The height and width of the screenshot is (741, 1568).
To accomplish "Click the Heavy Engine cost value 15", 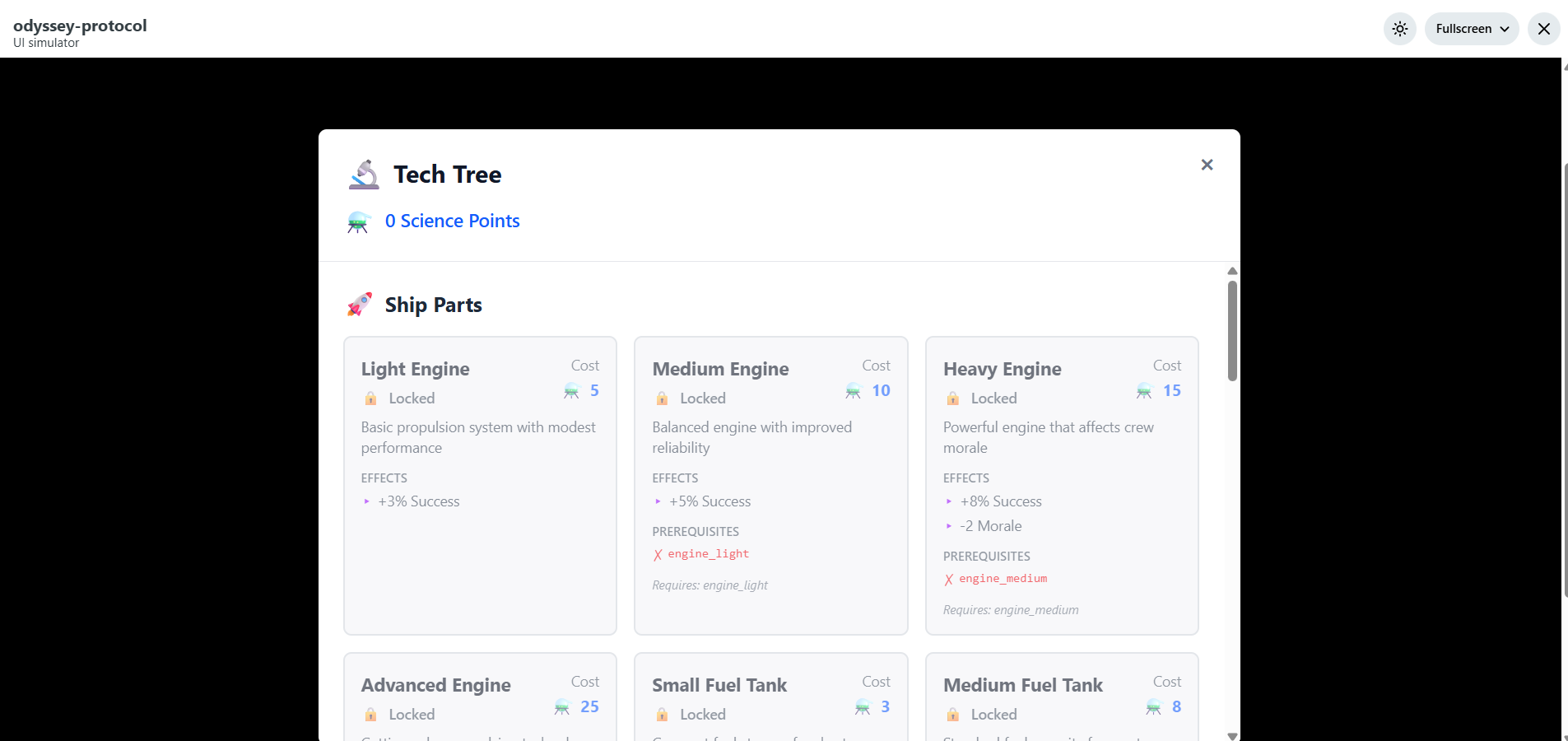I will [x=1171, y=390].
